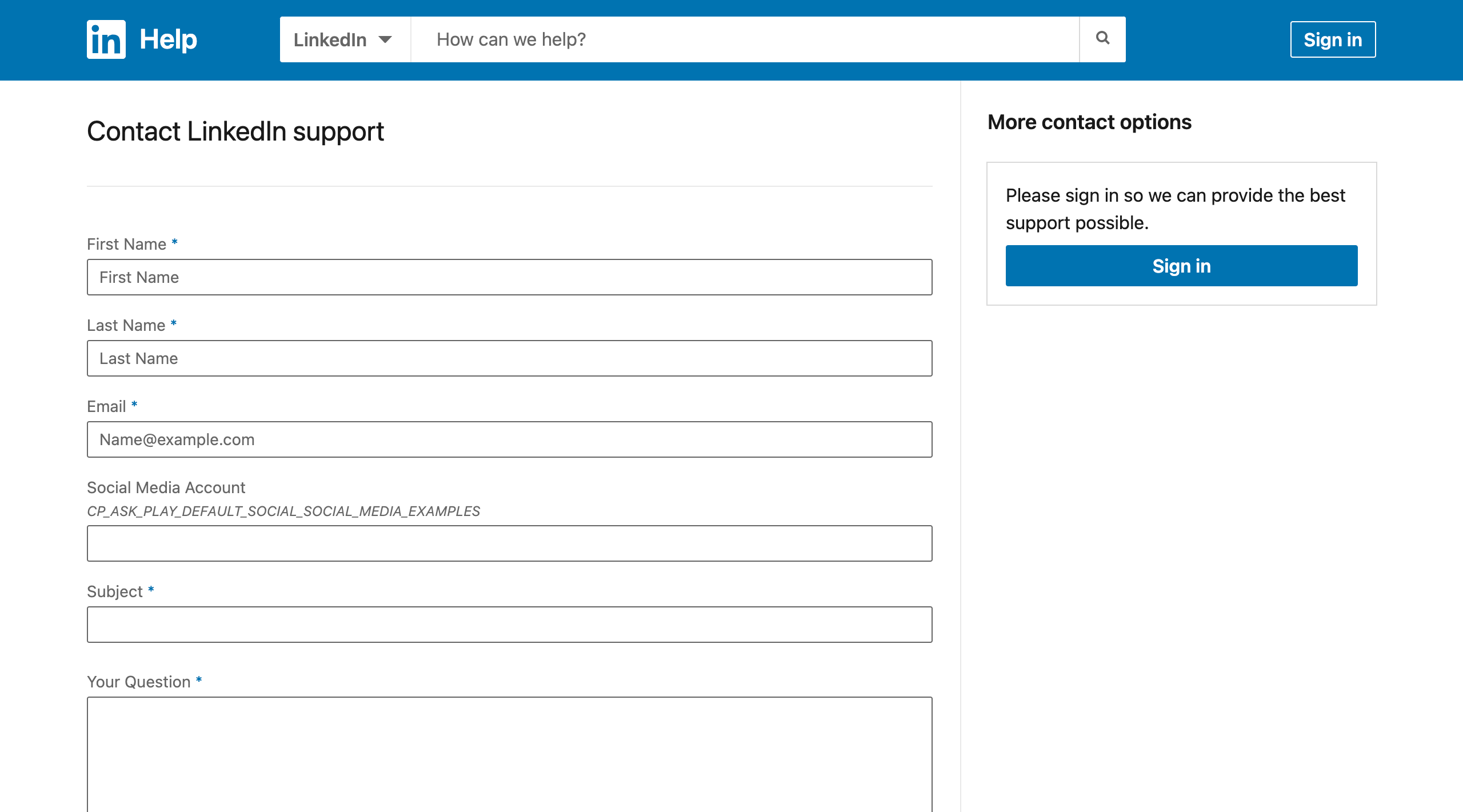This screenshot has width=1463, height=812.
Task: Focus the 'How can we help?' search box
Action: (744, 39)
